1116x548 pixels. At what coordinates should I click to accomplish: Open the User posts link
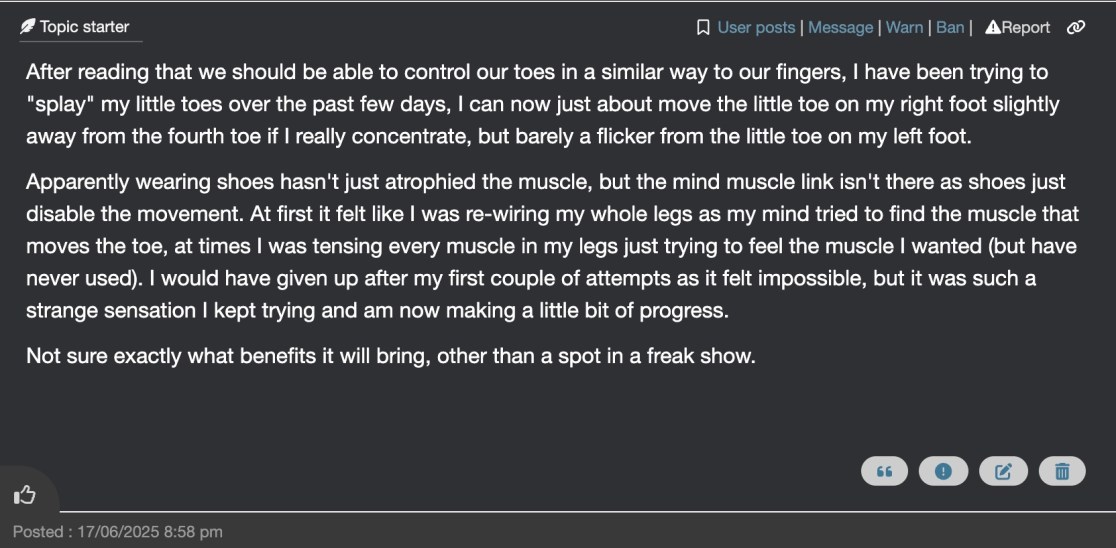tap(756, 28)
